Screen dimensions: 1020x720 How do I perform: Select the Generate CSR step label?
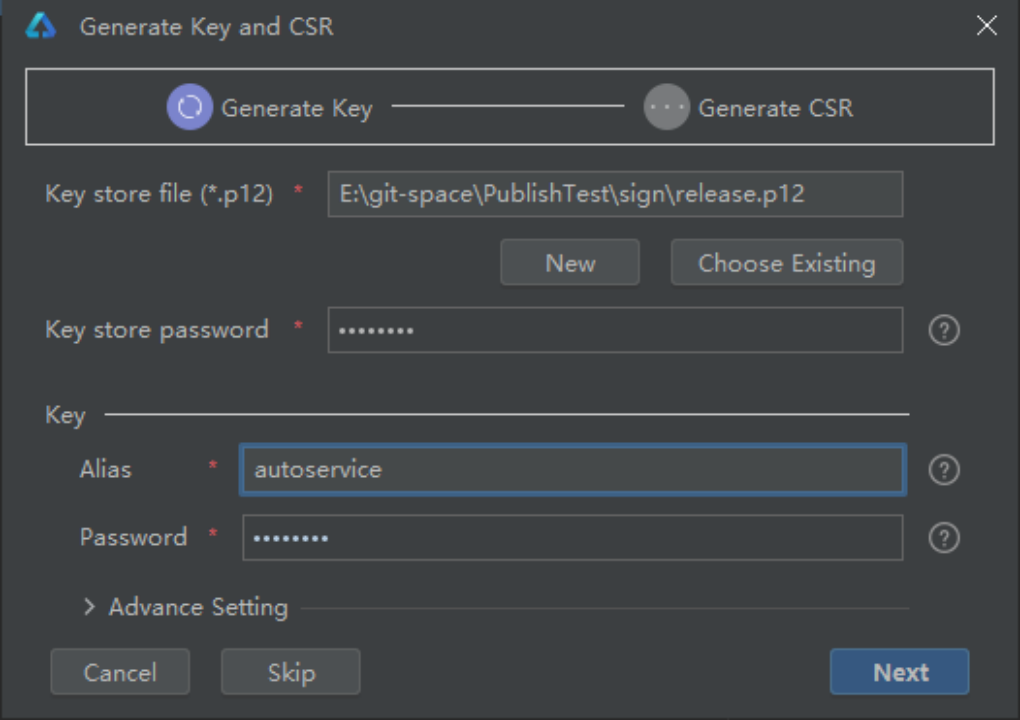775,108
